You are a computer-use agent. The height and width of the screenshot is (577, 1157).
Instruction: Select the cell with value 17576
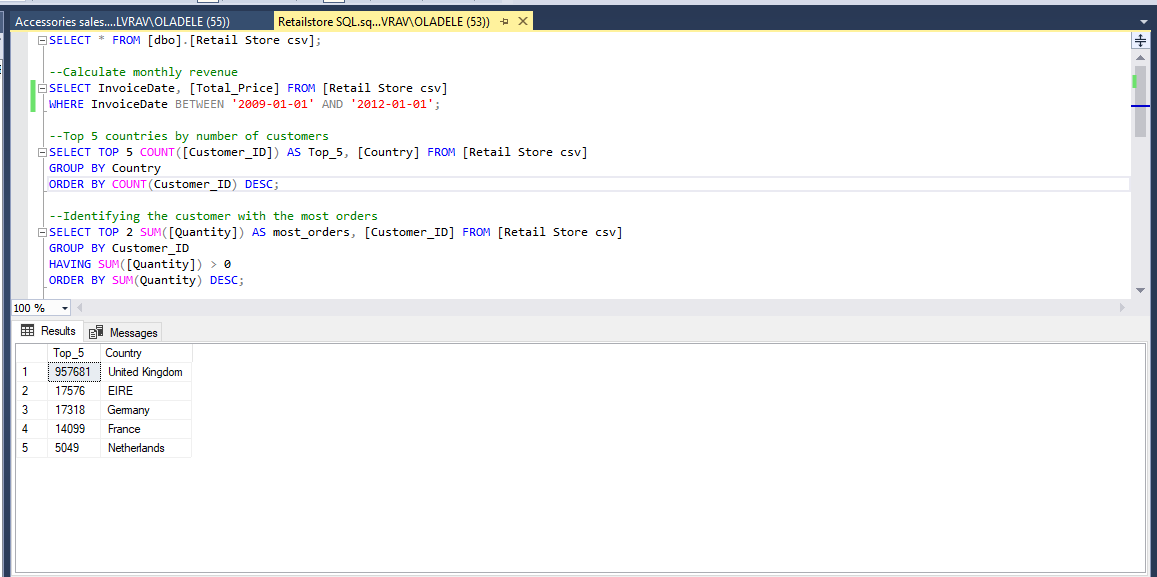tap(74, 391)
